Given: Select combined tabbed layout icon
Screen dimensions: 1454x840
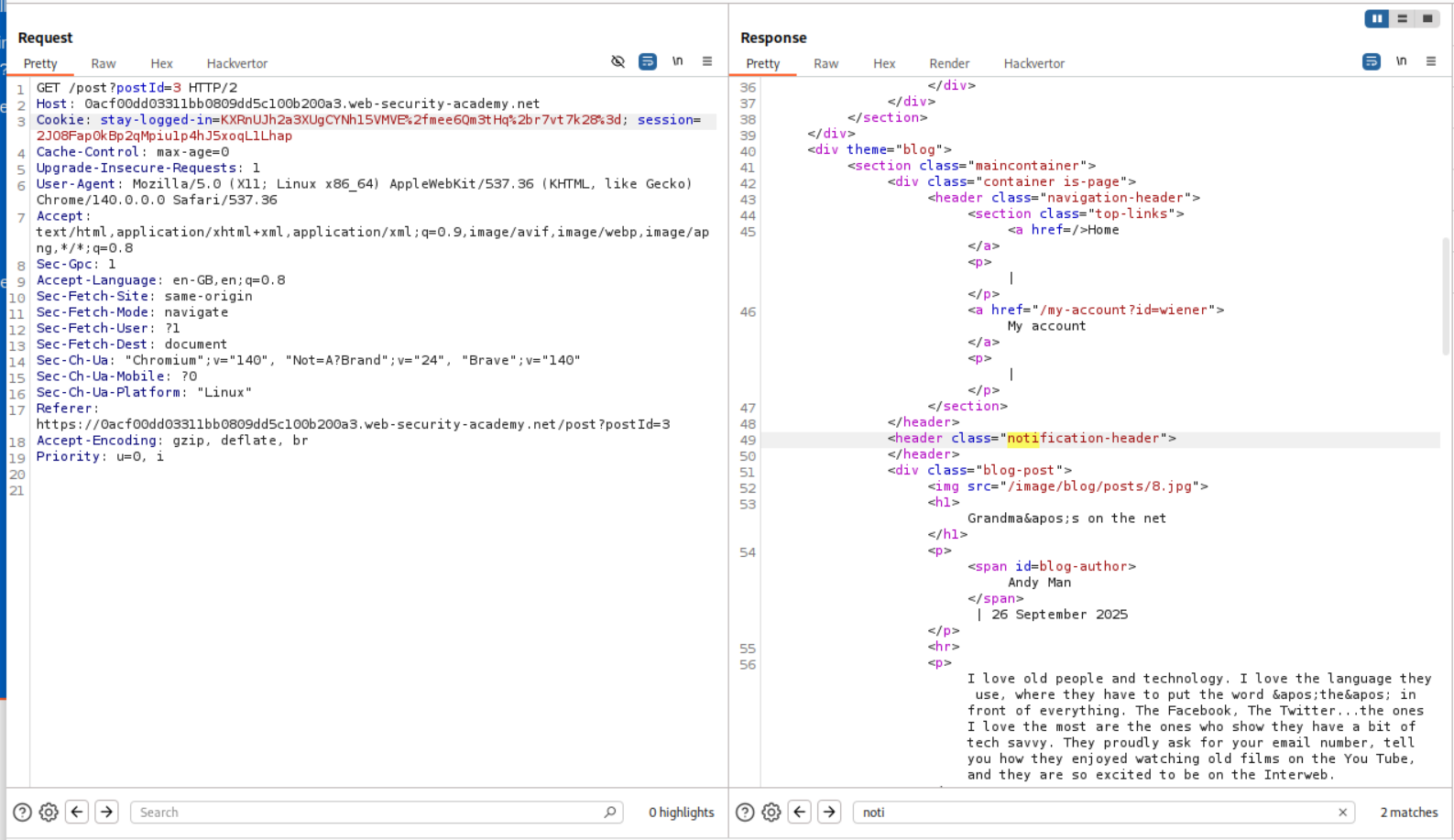Looking at the screenshot, I should (x=1427, y=18).
